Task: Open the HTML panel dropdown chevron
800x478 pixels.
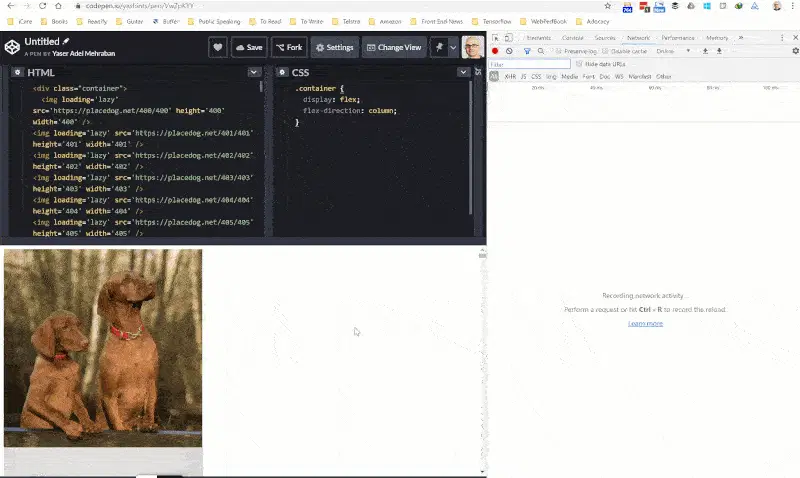Action: tap(254, 72)
